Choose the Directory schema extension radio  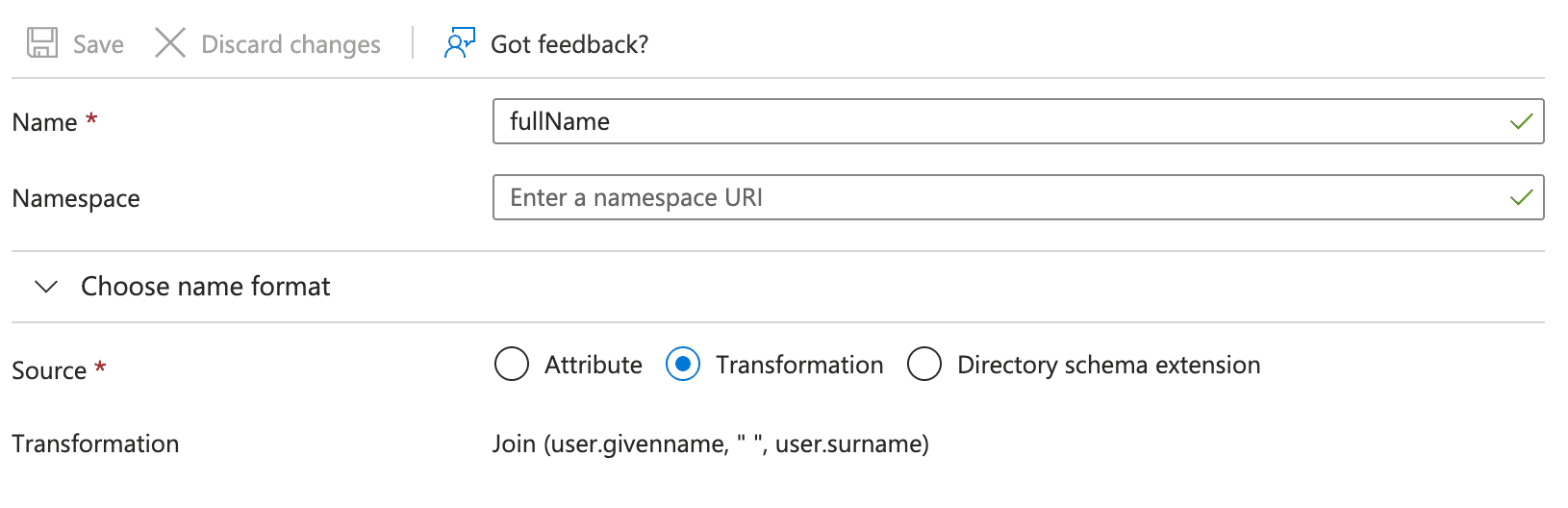pos(924,365)
